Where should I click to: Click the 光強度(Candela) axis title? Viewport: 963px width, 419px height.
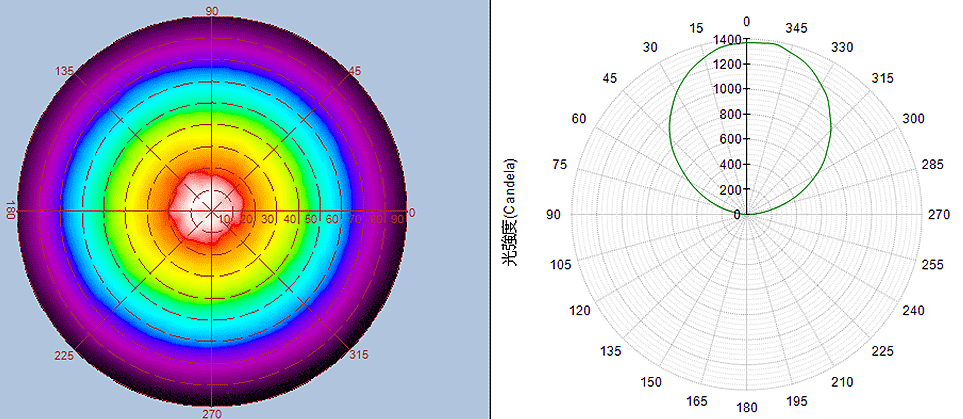click(x=511, y=212)
